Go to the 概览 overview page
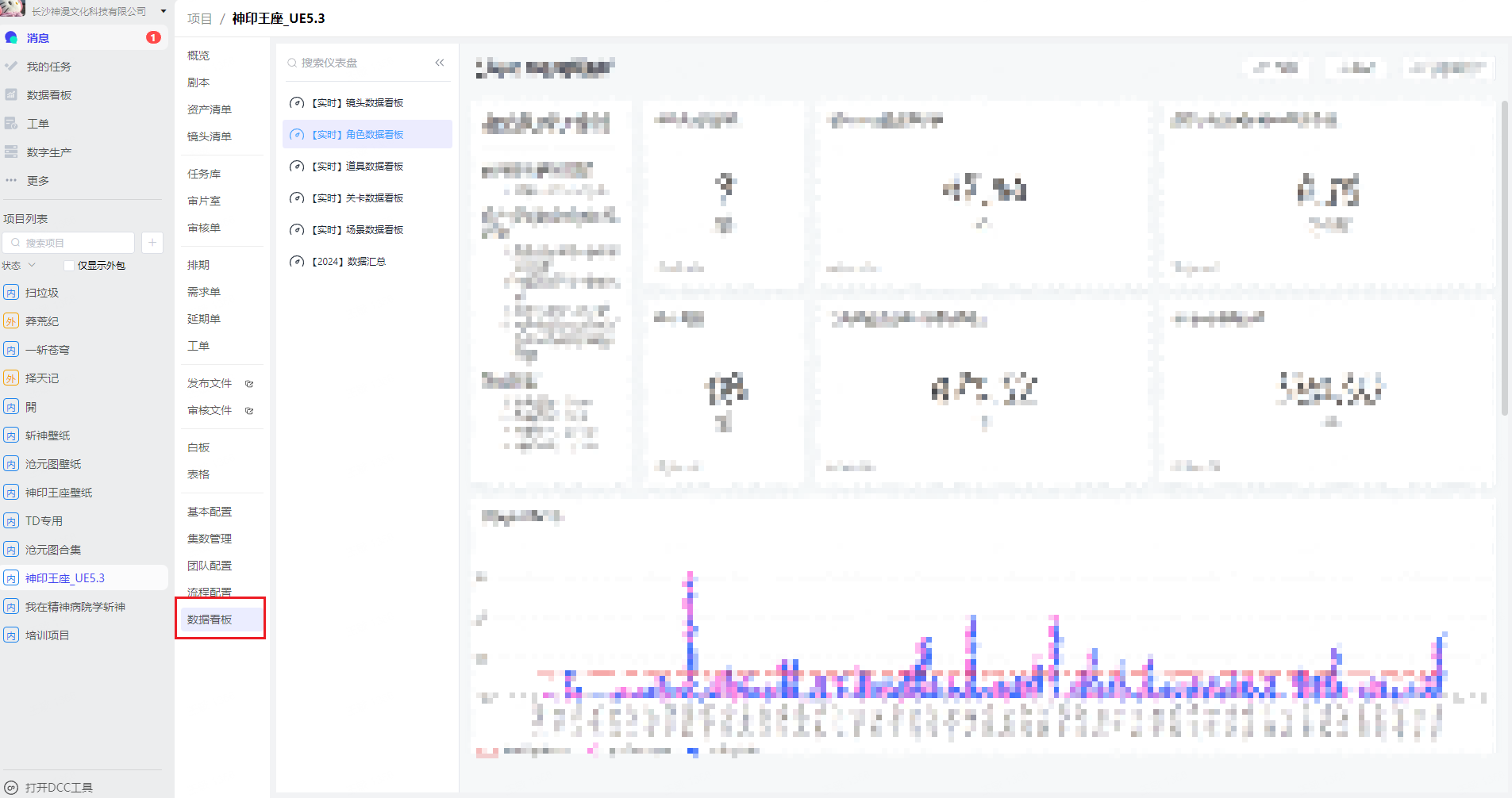Viewport: 1512px width, 798px height. coord(198,56)
